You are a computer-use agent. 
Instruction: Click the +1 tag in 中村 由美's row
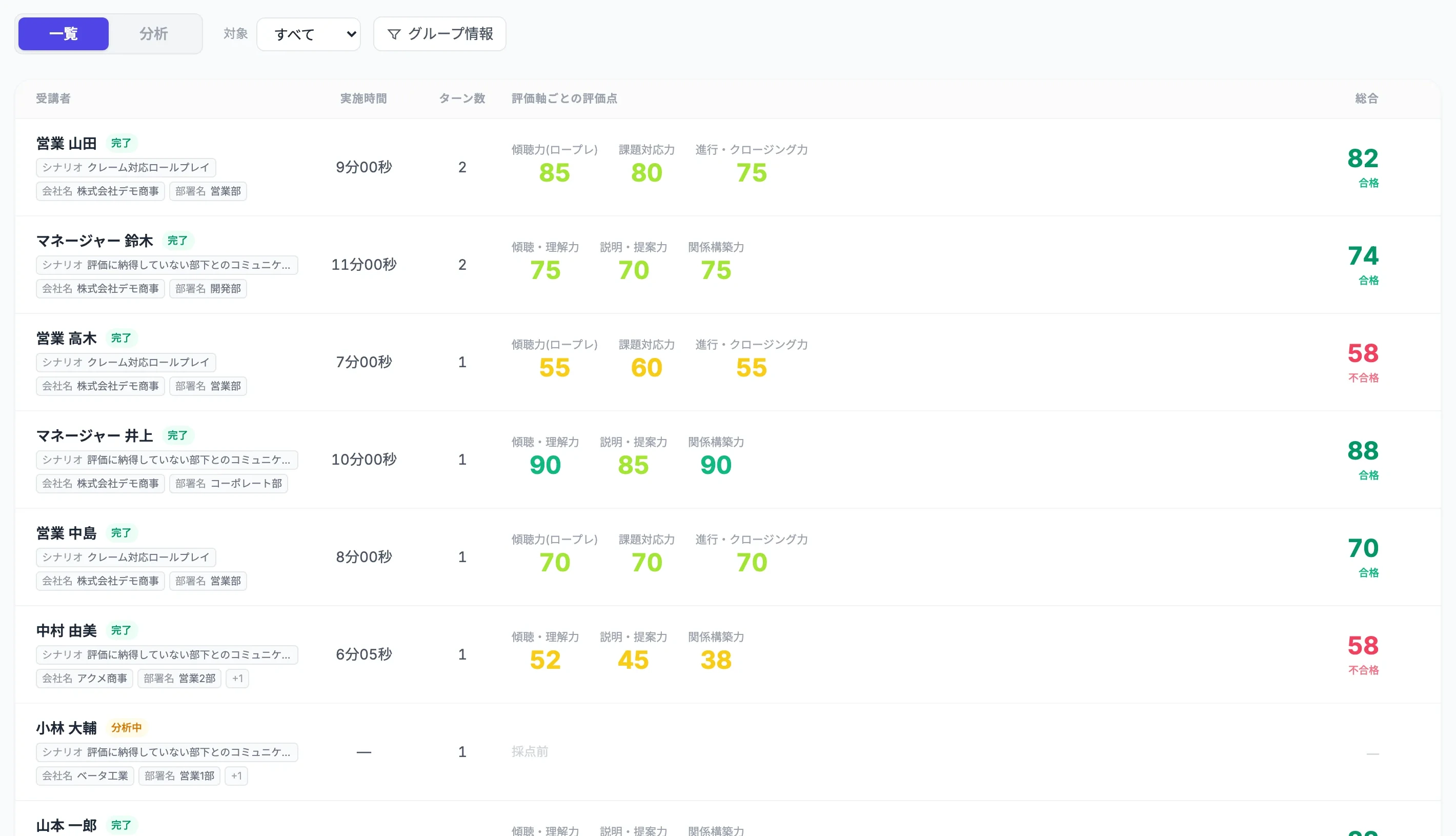coord(237,679)
